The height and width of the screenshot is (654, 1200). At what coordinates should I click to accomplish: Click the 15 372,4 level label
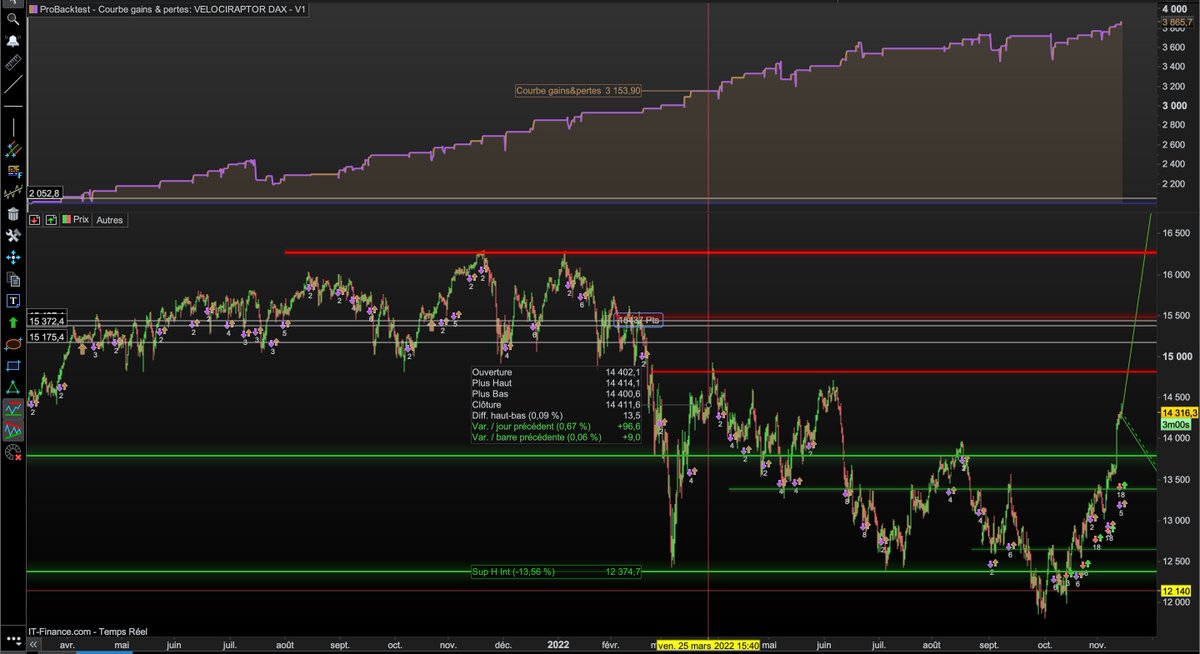pos(47,321)
